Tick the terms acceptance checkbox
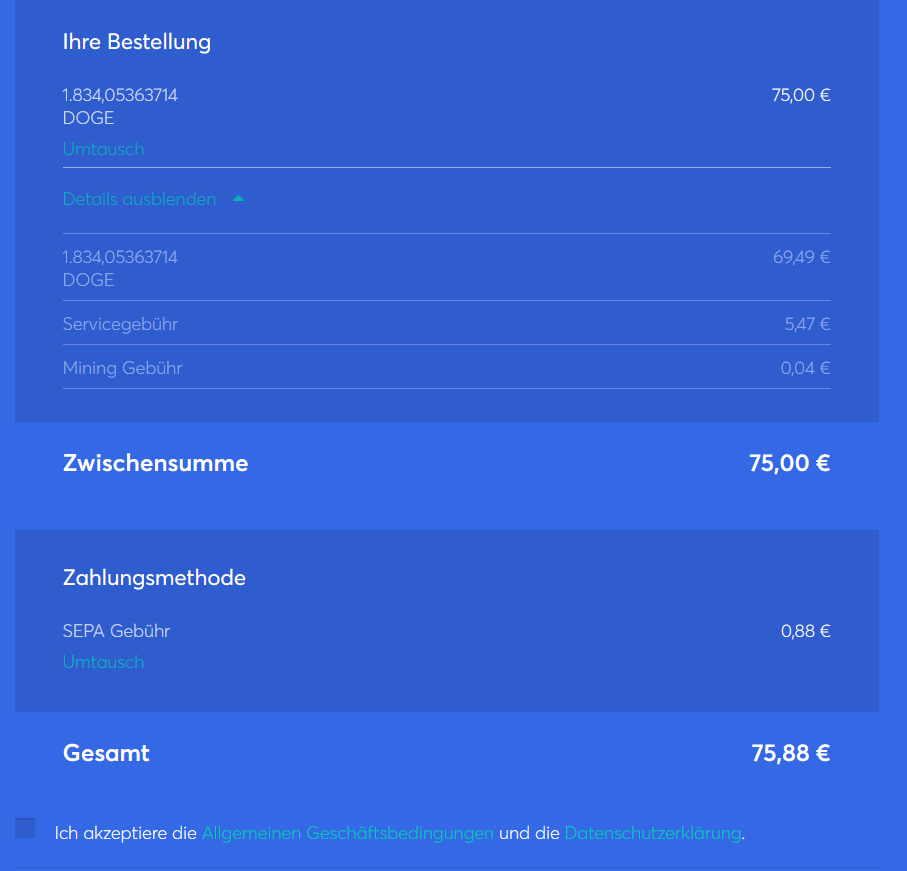The image size is (907, 871). click(25, 828)
